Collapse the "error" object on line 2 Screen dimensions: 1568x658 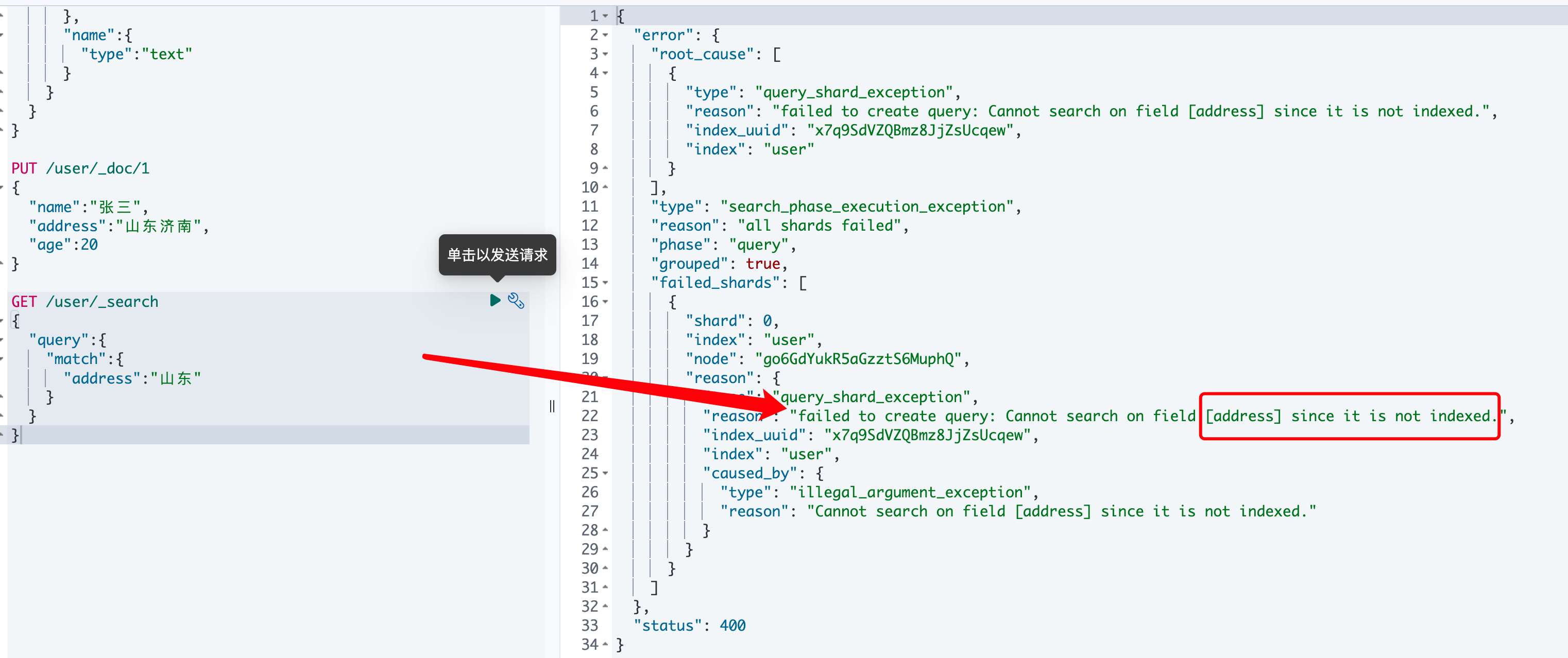(x=606, y=36)
